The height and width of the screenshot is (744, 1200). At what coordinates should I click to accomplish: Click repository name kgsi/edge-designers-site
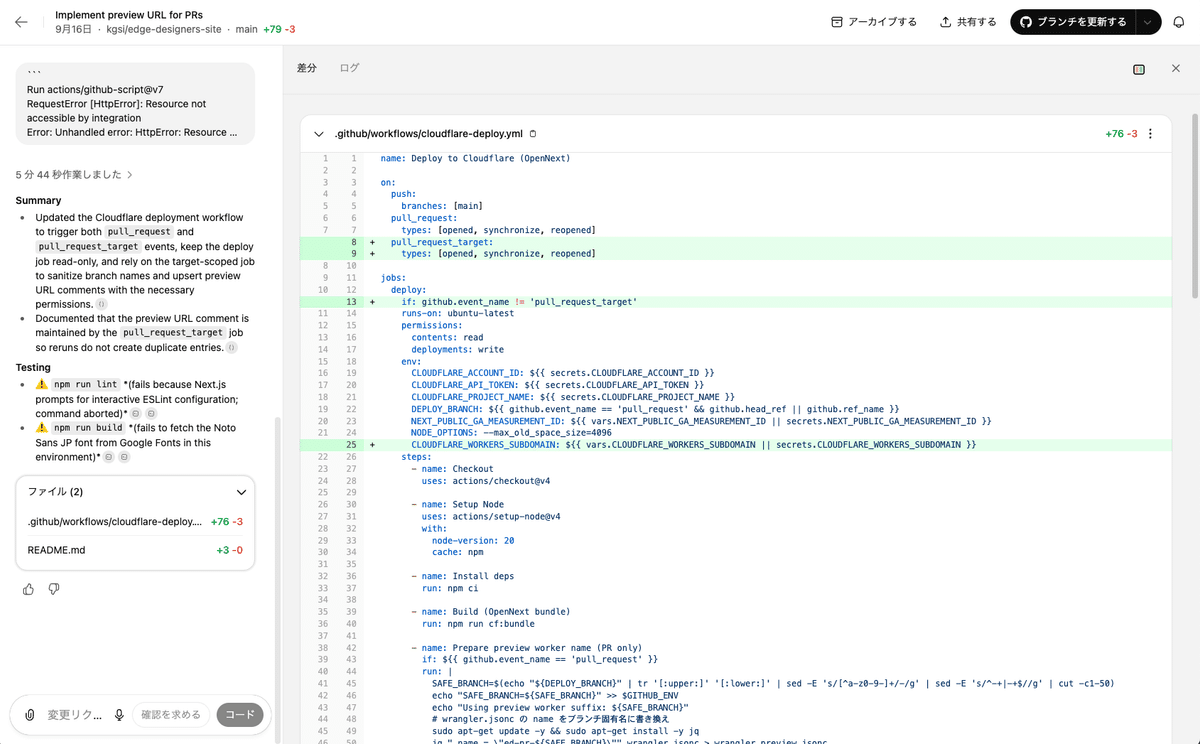click(162, 30)
